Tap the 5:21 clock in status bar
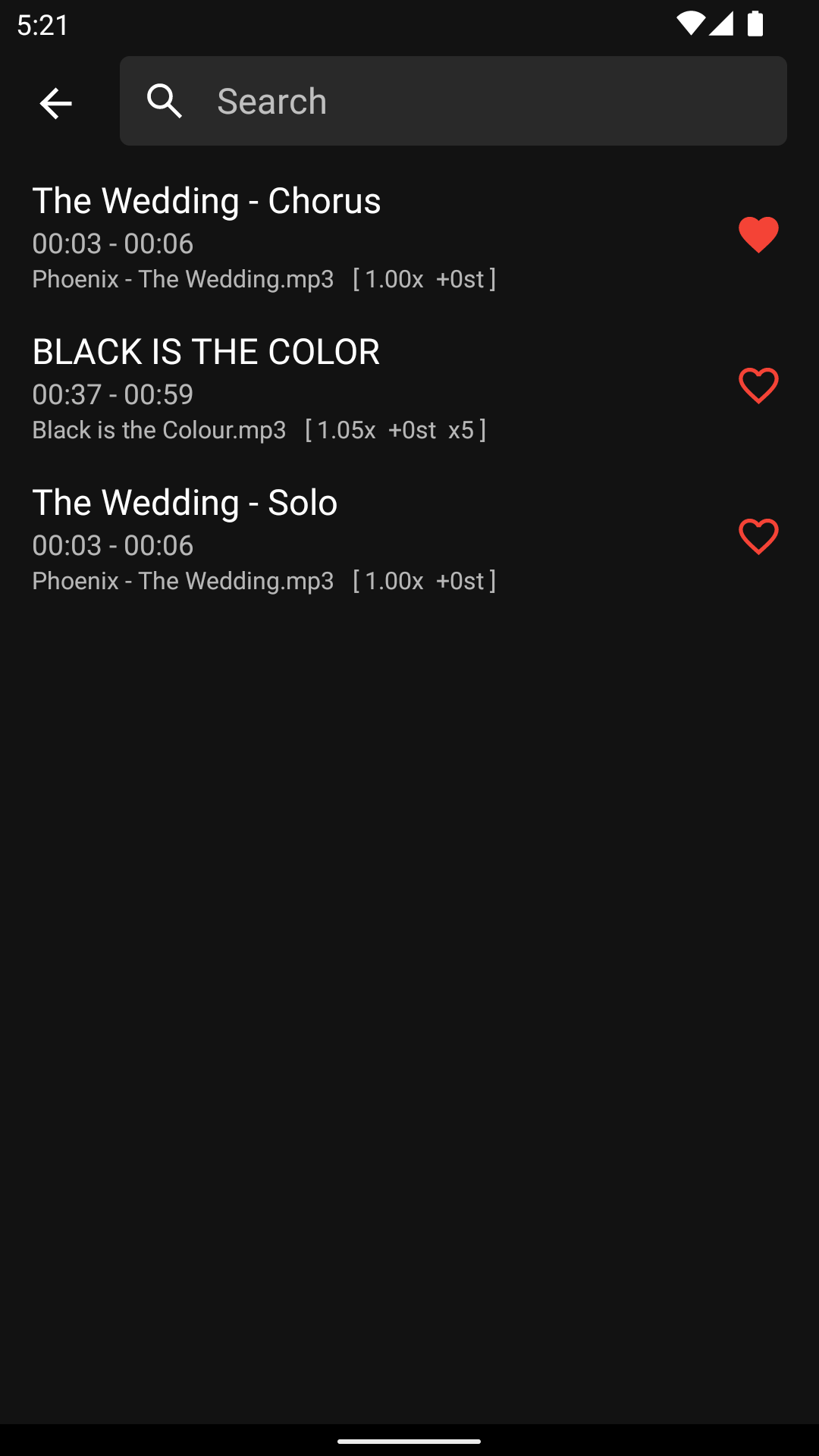The height and width of the screenshot is (1456, 819). [43, 25]
